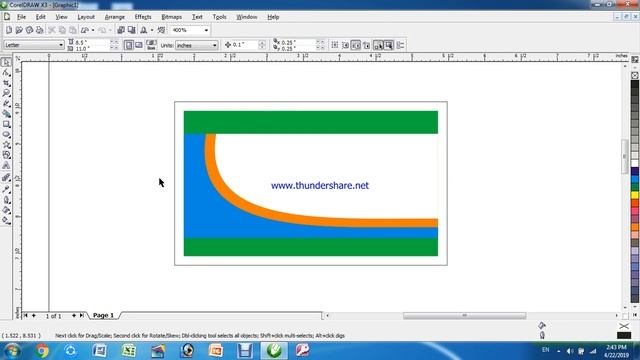Viewport: 640px width, 360px height.
Task: Toggle Treat as Filled
Action: (389, 45)
